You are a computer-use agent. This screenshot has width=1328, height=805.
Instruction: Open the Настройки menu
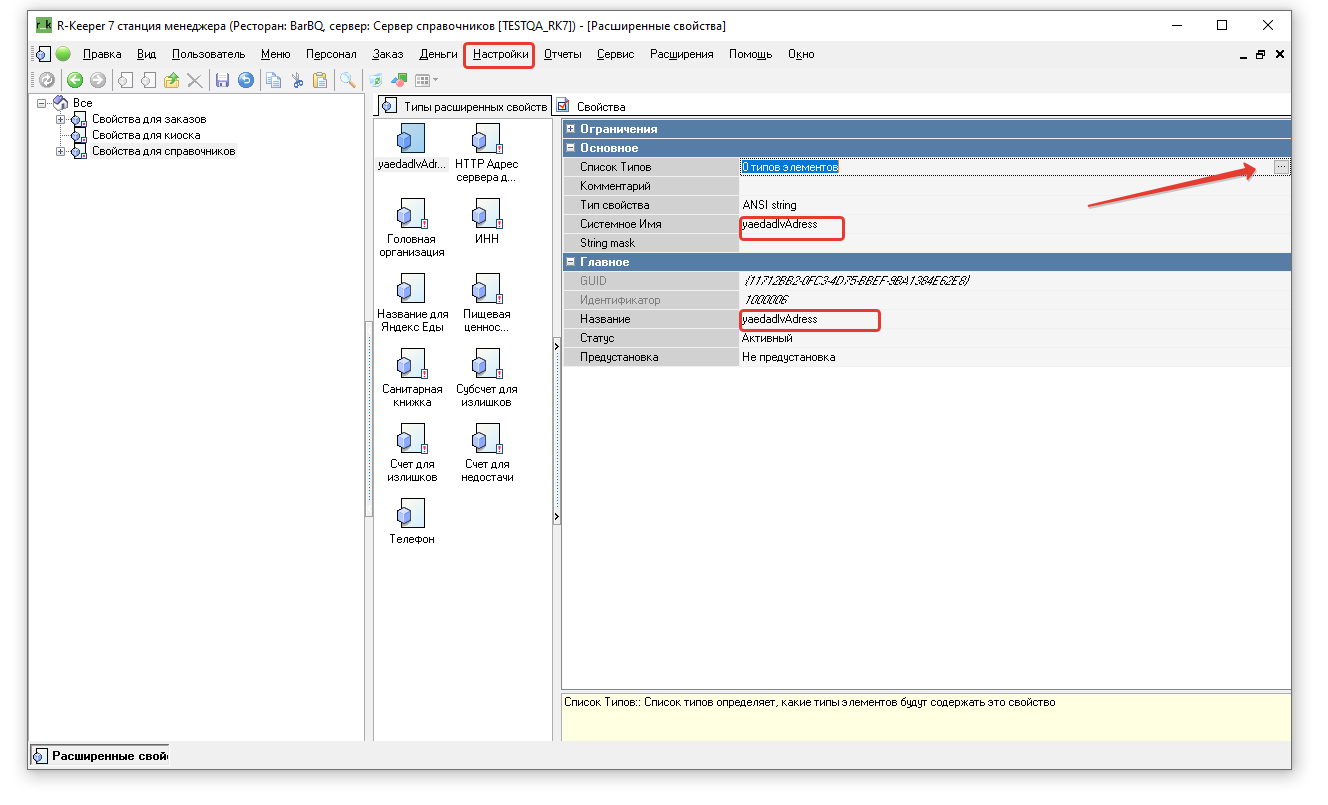point(500,54)
